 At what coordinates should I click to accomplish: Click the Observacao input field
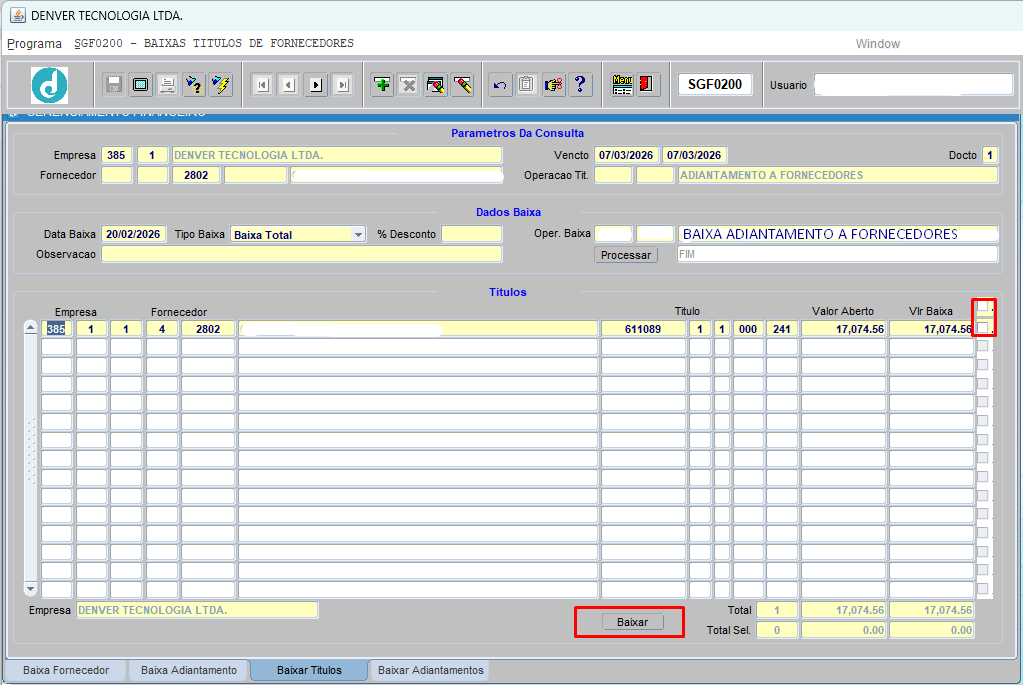pyautogui.click(x=301, y=254)
